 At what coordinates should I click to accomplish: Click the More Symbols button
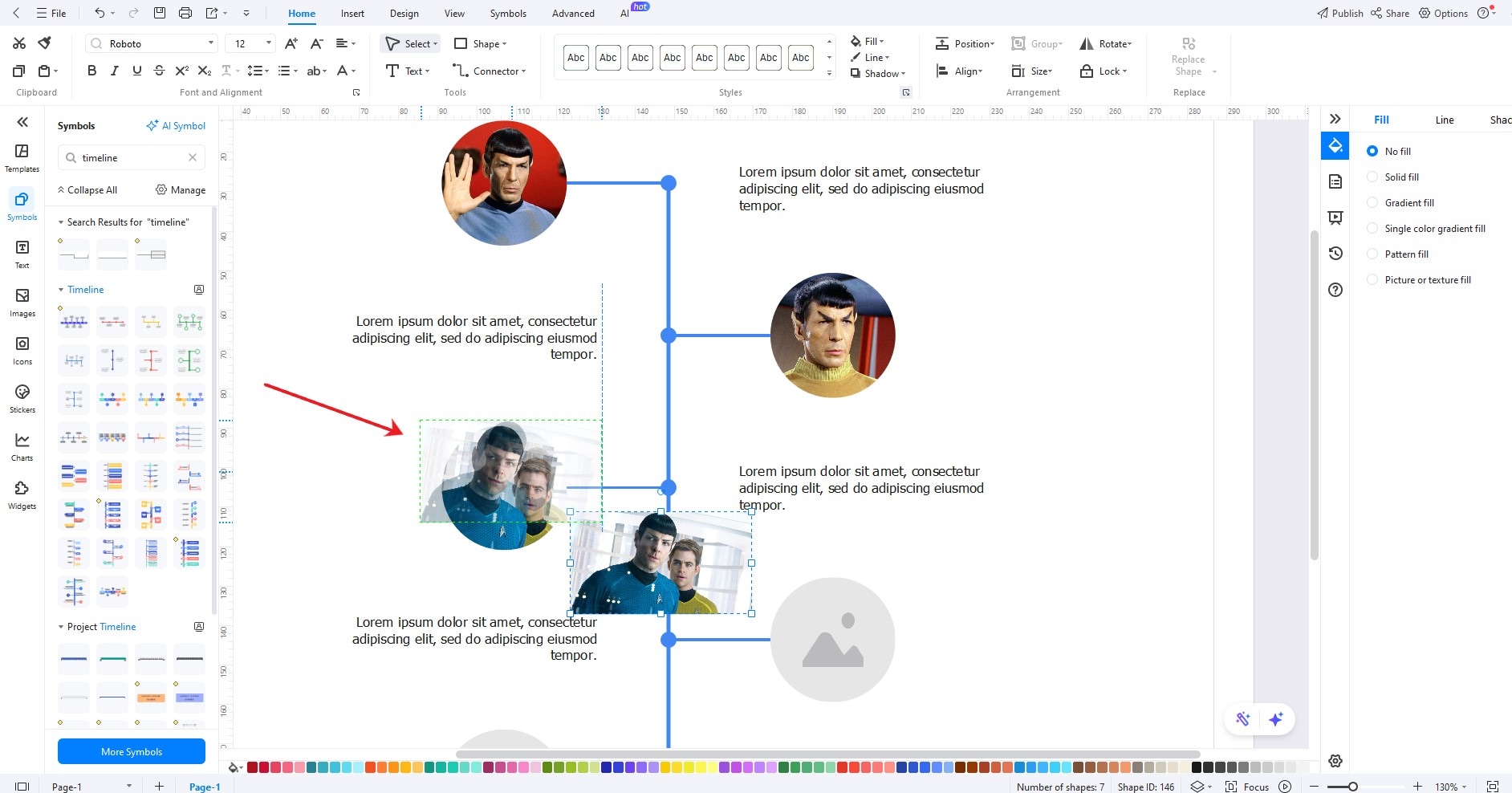tap(132, 751)
